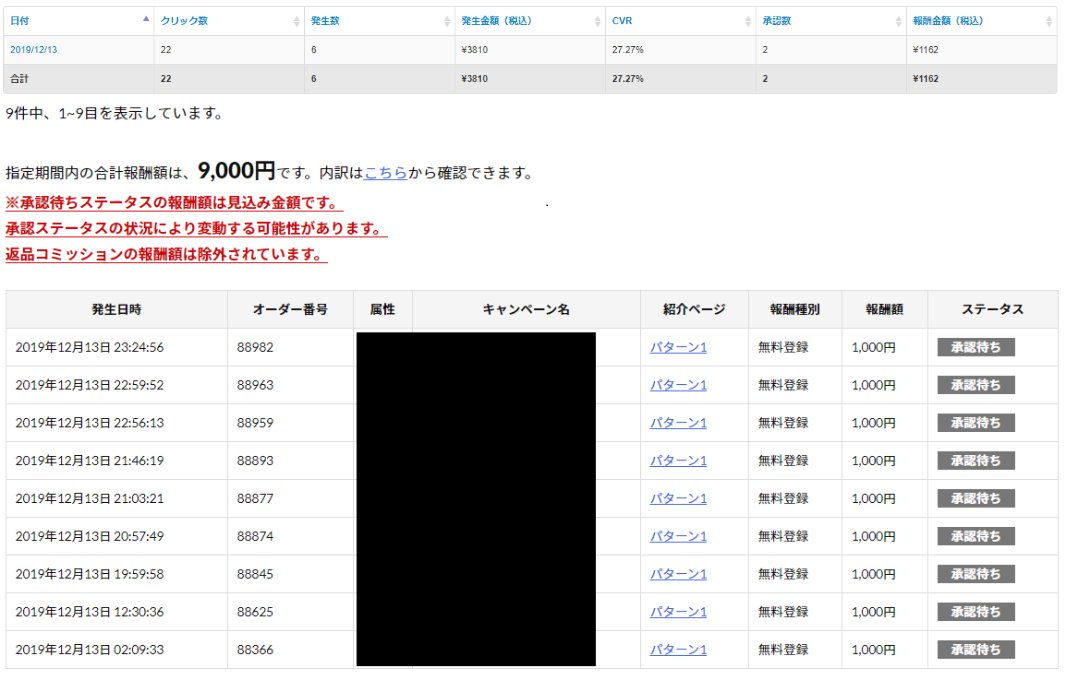Screen dimensions: 1066x680
Task: Sort by the クリック数 column header
Action: pyautogui.click(x=229, y=21)
